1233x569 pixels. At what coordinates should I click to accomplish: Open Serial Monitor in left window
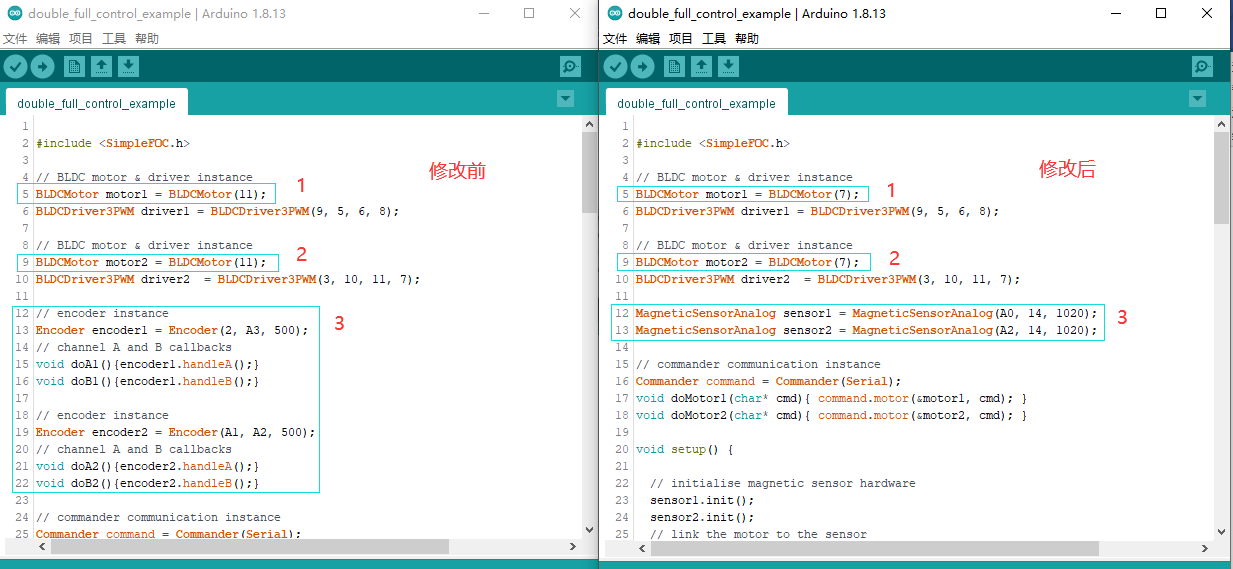570,67
